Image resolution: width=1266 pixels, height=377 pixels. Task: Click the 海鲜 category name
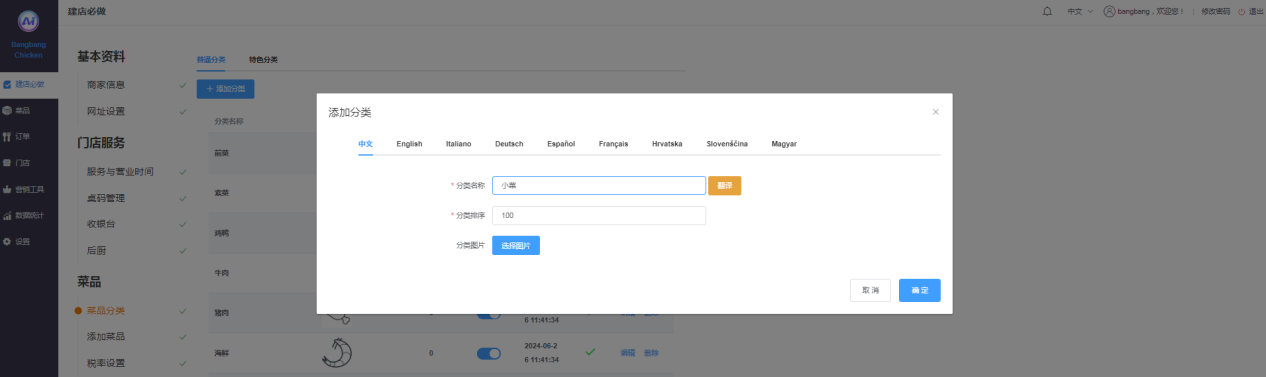point(221,353)
